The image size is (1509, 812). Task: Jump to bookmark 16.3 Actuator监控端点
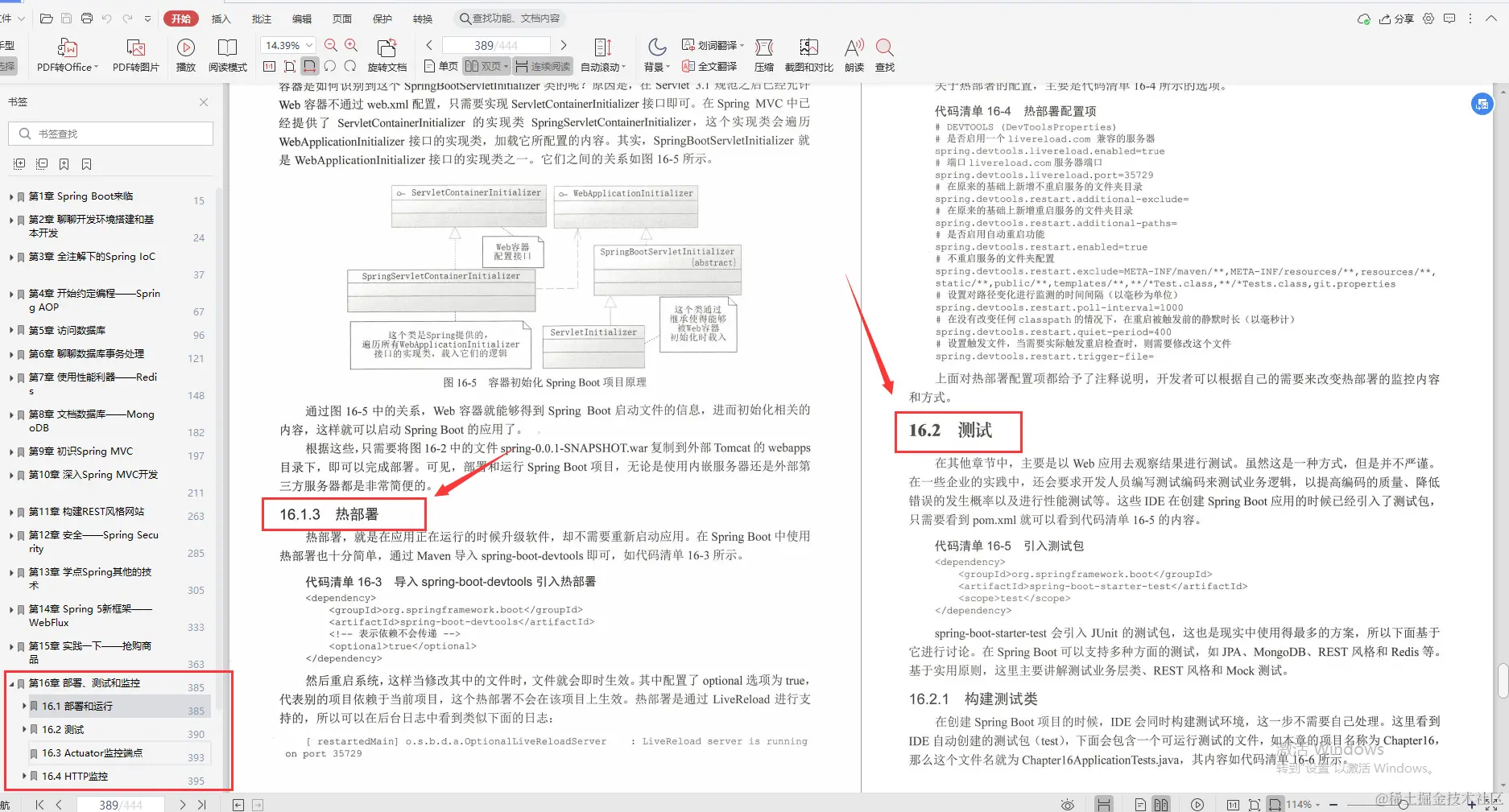pyautogui.click(x=91, y=753)
